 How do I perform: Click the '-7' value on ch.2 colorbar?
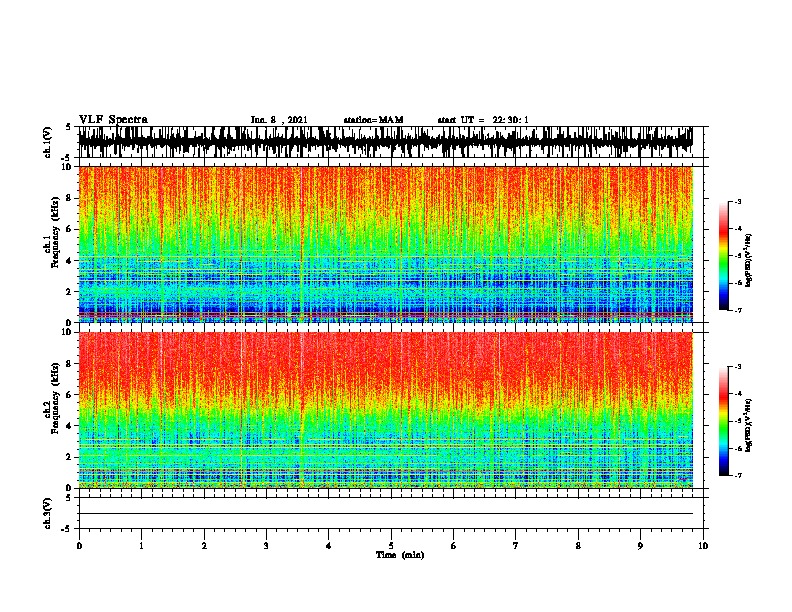coord(737,475)
